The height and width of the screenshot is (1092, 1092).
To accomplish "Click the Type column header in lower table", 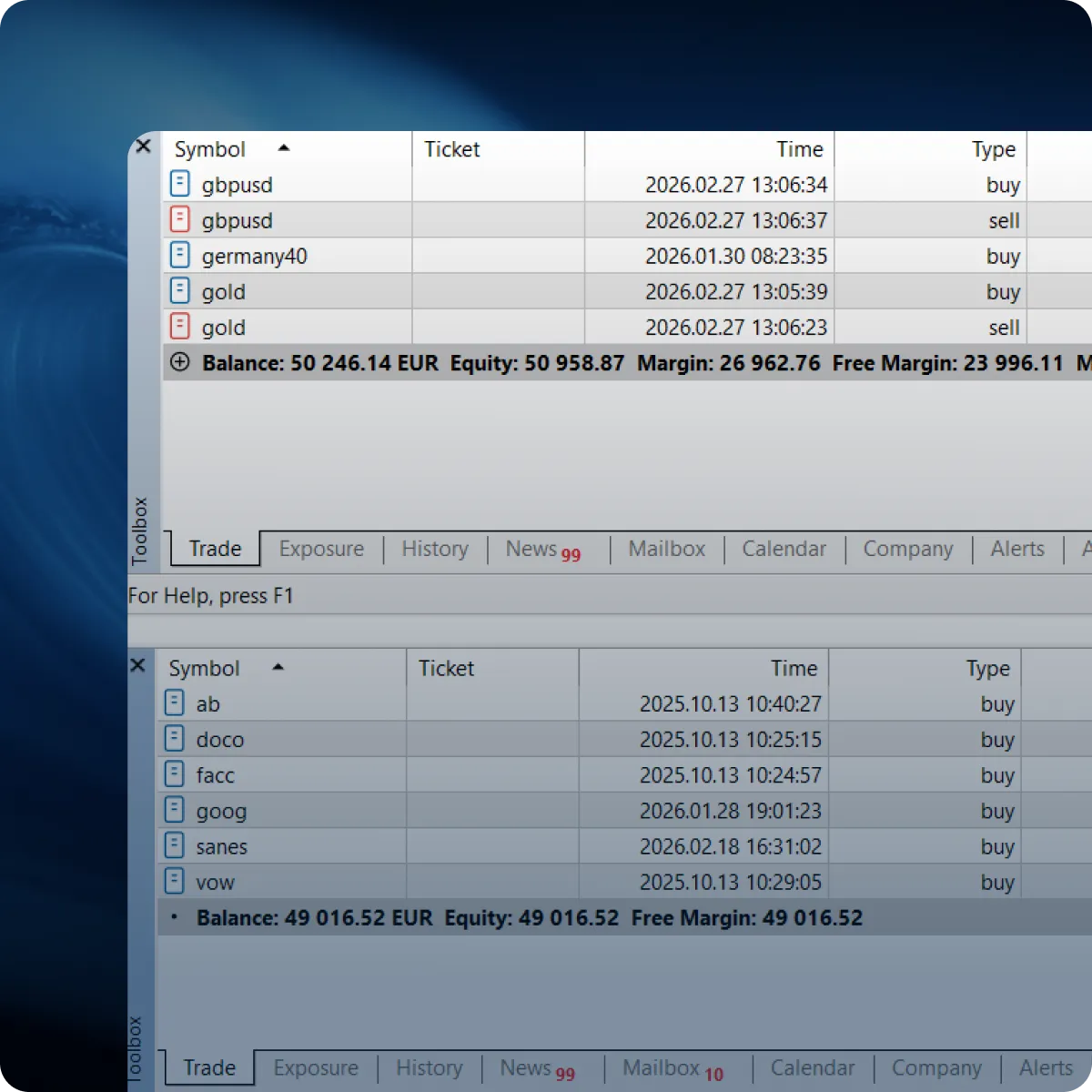I will click(x=987, y=668).
